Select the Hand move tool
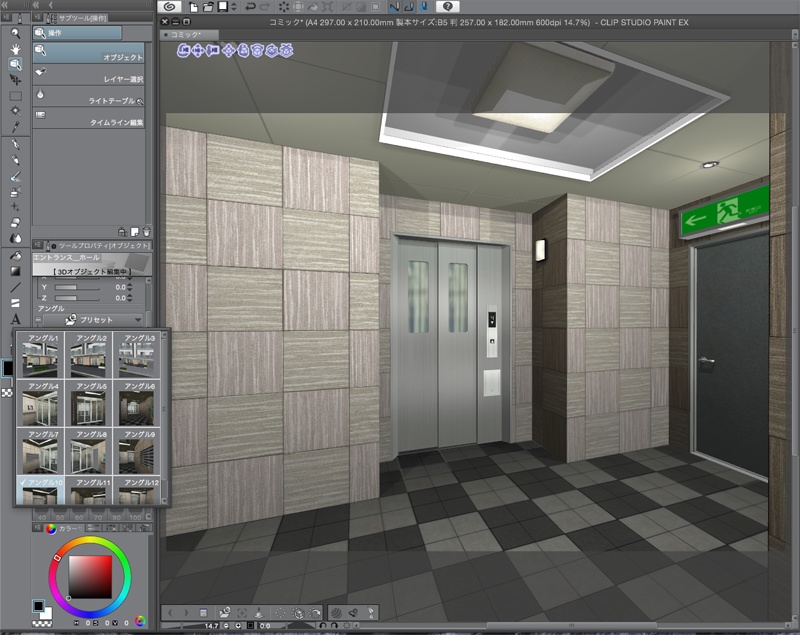 [16, 49]
